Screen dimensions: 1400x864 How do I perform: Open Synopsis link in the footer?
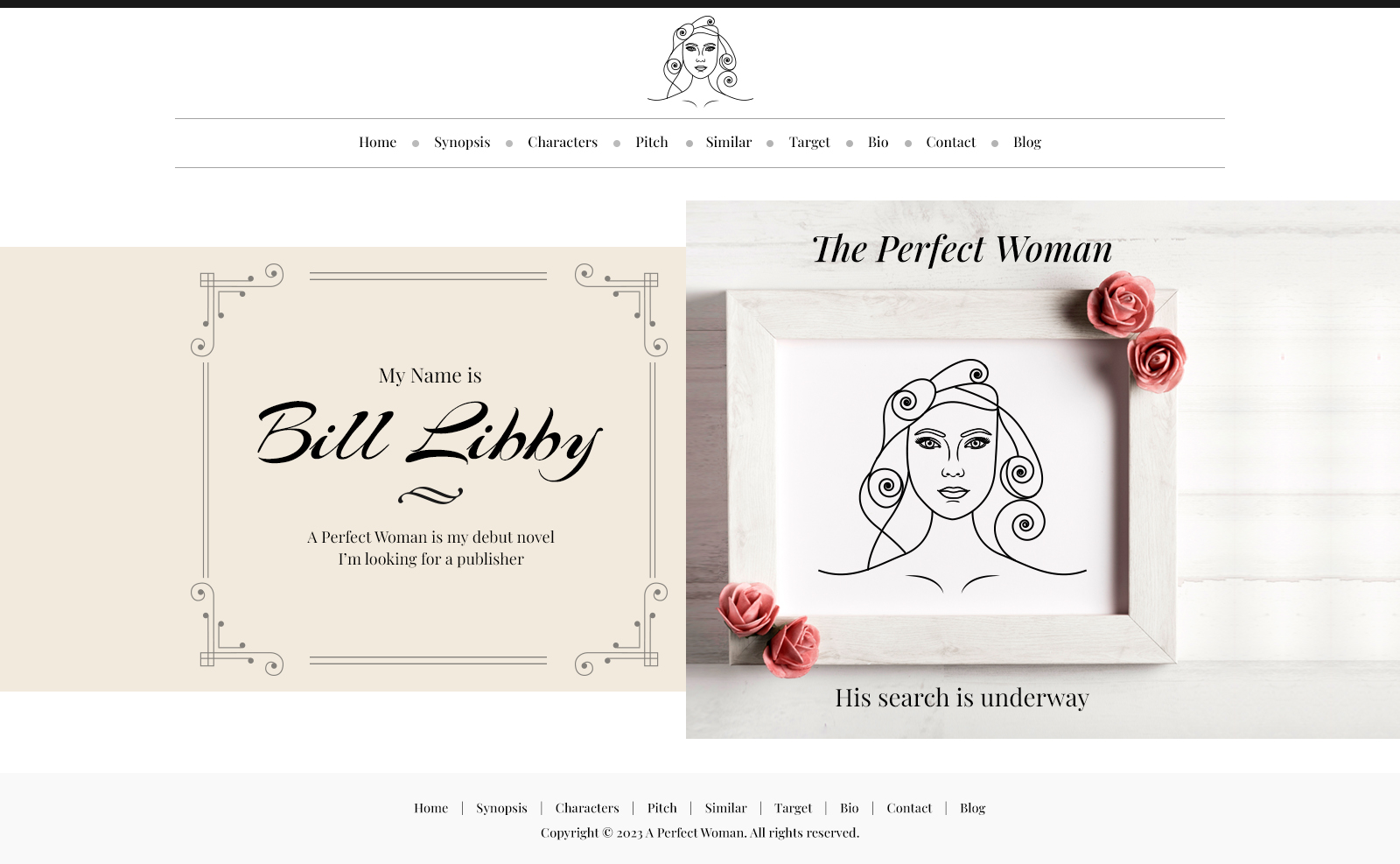click(x=501, y=809)
